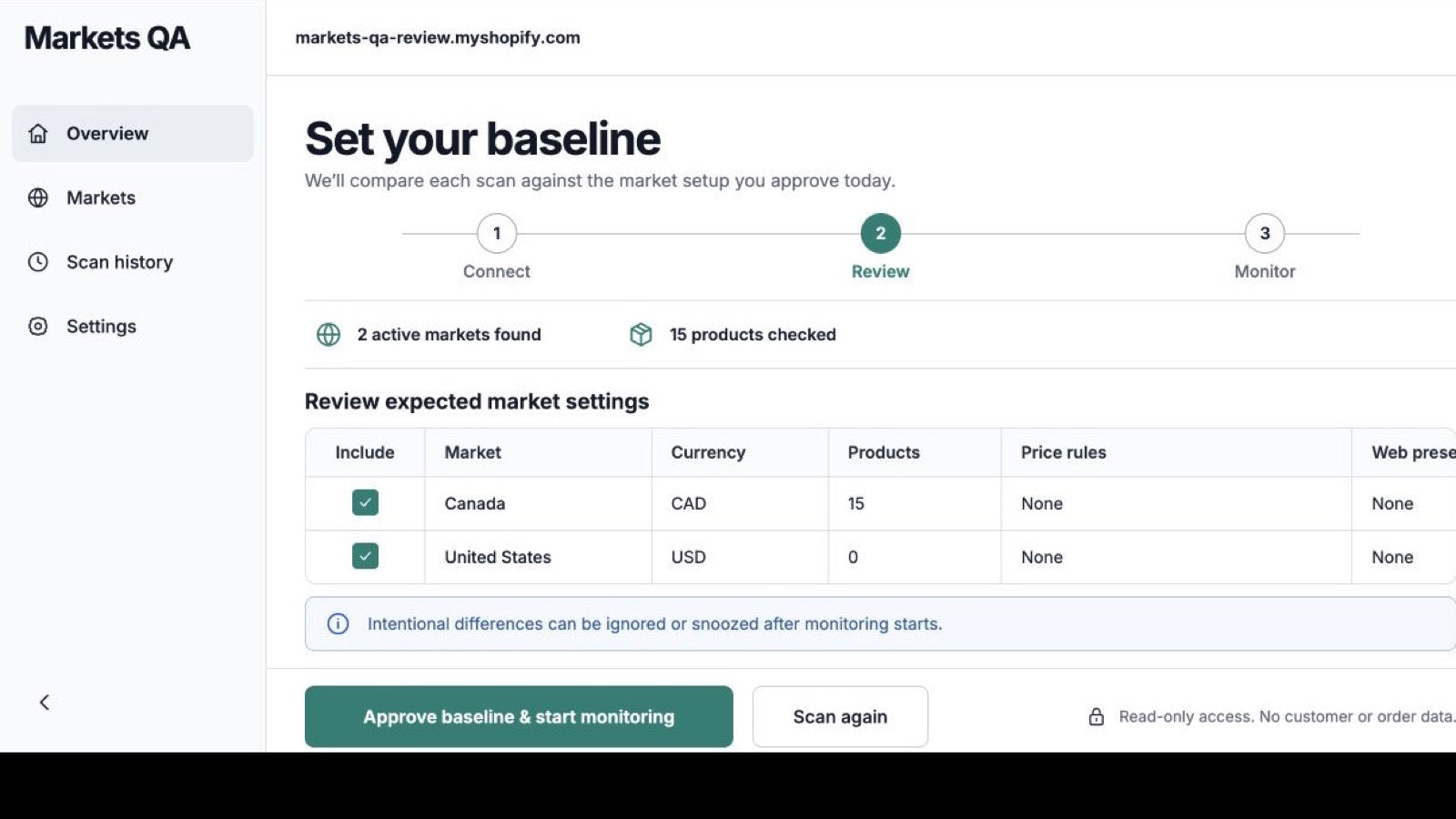Click the Read-only access note text

click(1287, 717)
